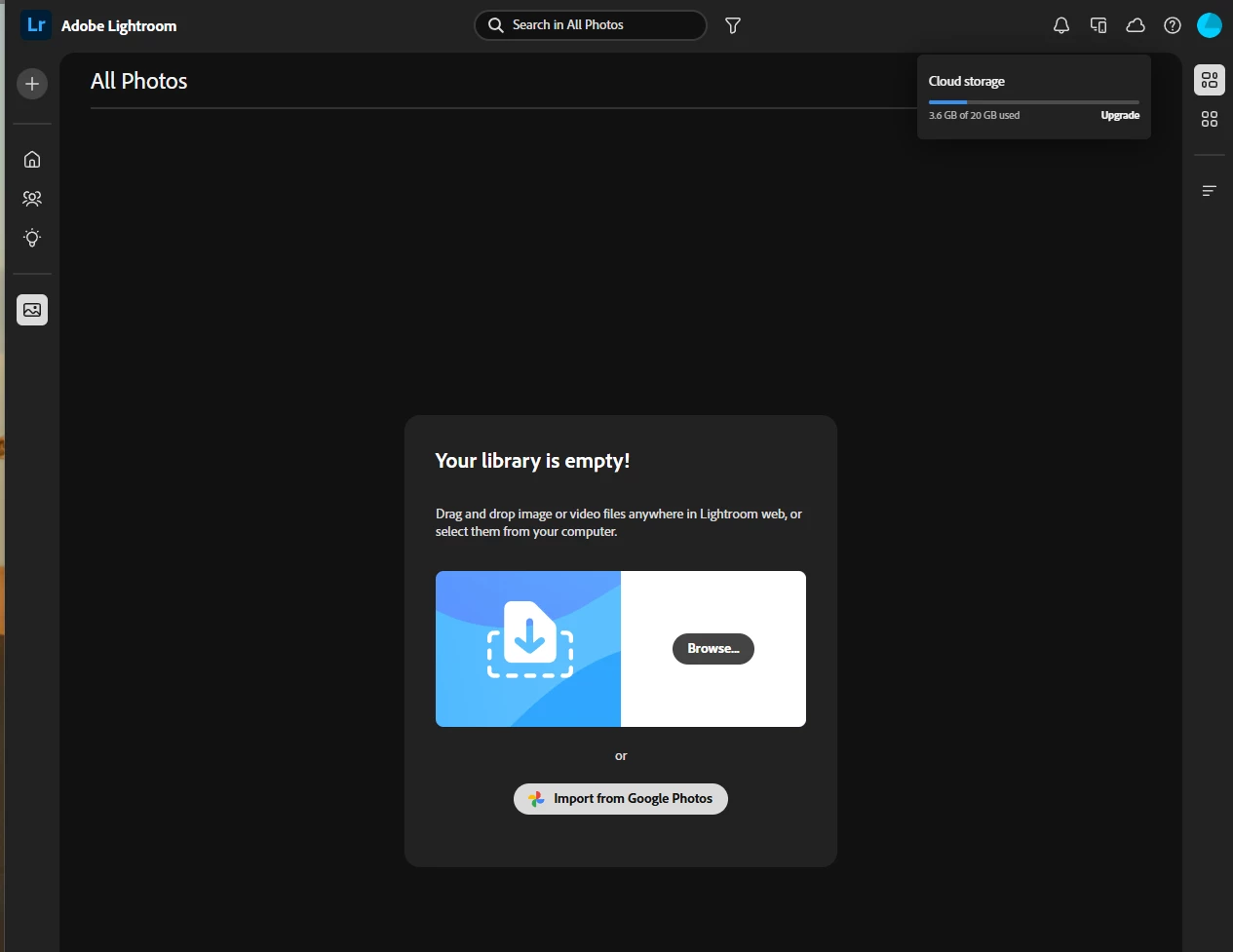Open the notifications bell icon
Image resolution: width=1233 pixels, height=952 pixels.
click(x=1061, y=25)
